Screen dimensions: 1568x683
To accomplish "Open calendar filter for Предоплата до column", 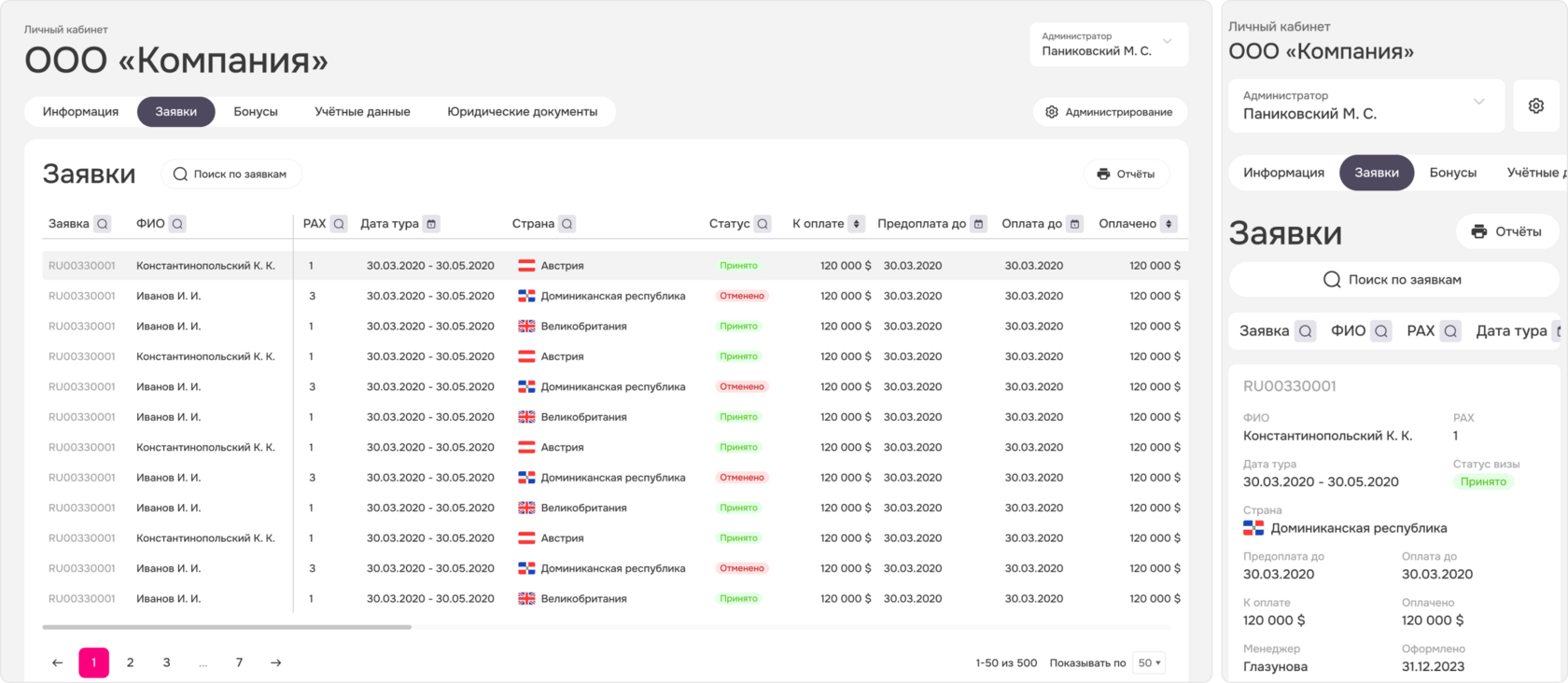I will [x=978, y=224].
